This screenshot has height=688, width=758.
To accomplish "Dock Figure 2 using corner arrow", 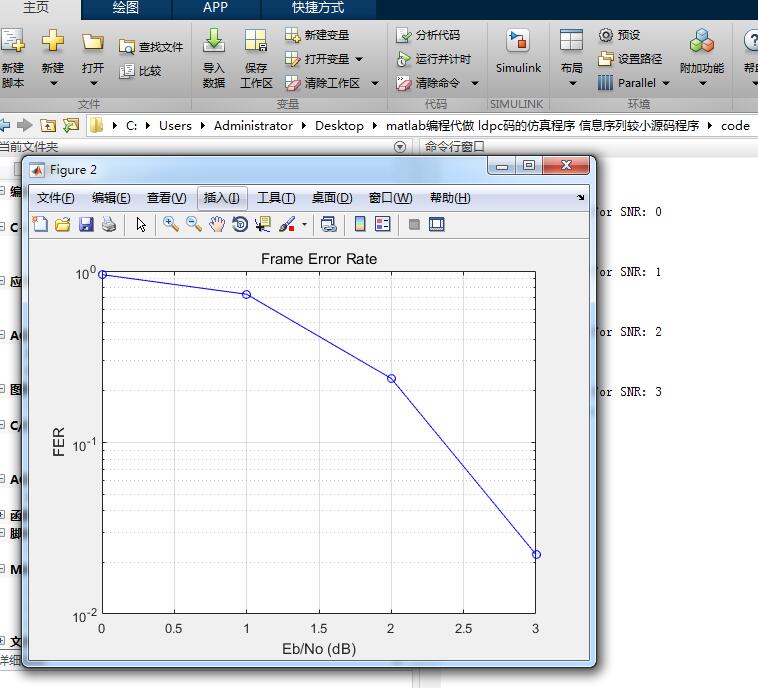I will 580,197.
